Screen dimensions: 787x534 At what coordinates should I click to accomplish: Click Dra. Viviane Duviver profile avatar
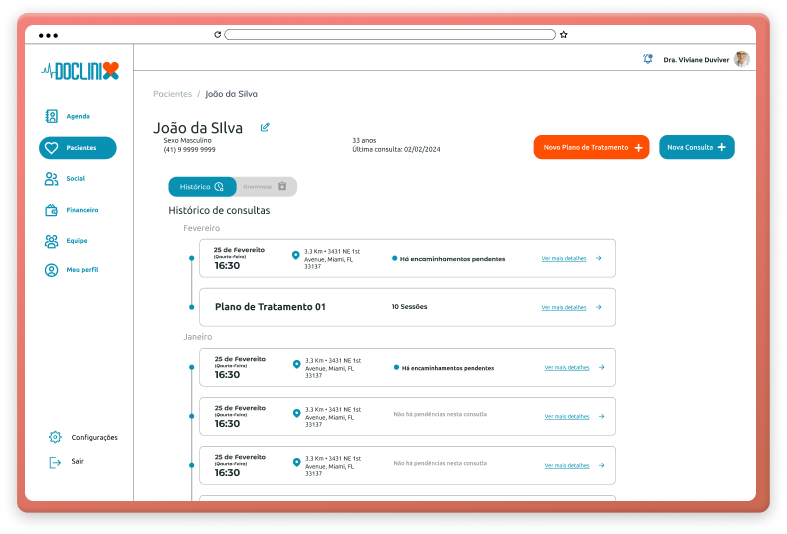pos(741,59)
